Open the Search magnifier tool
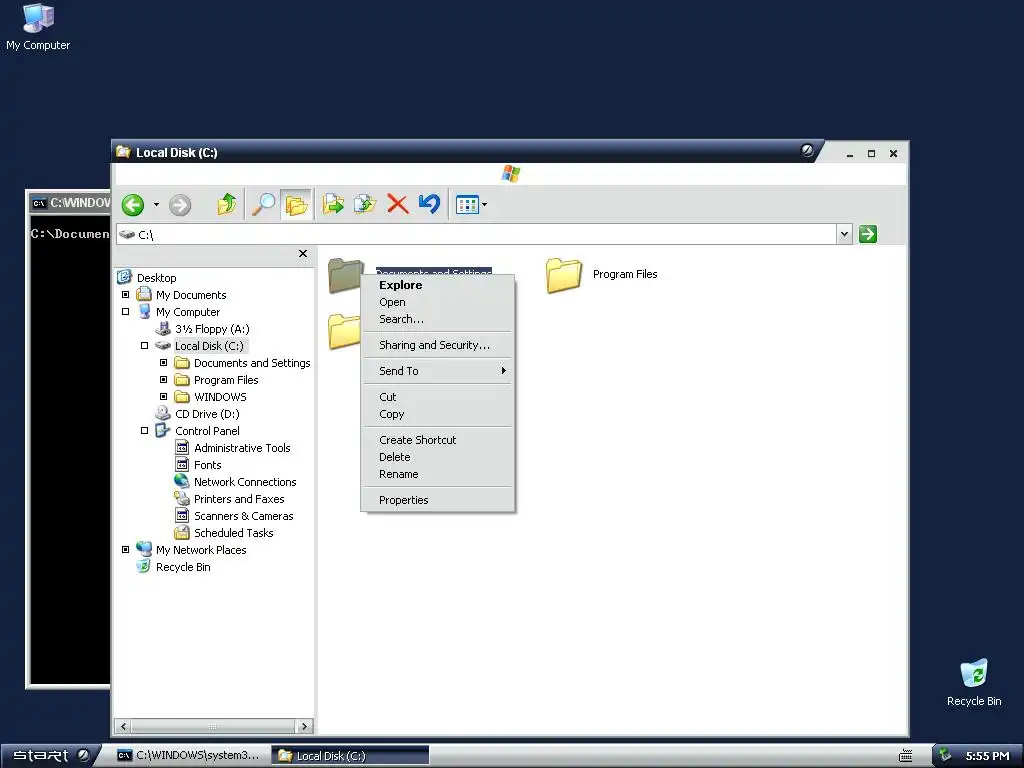Viewport: 1024px width, 768px height. point(263,204)
